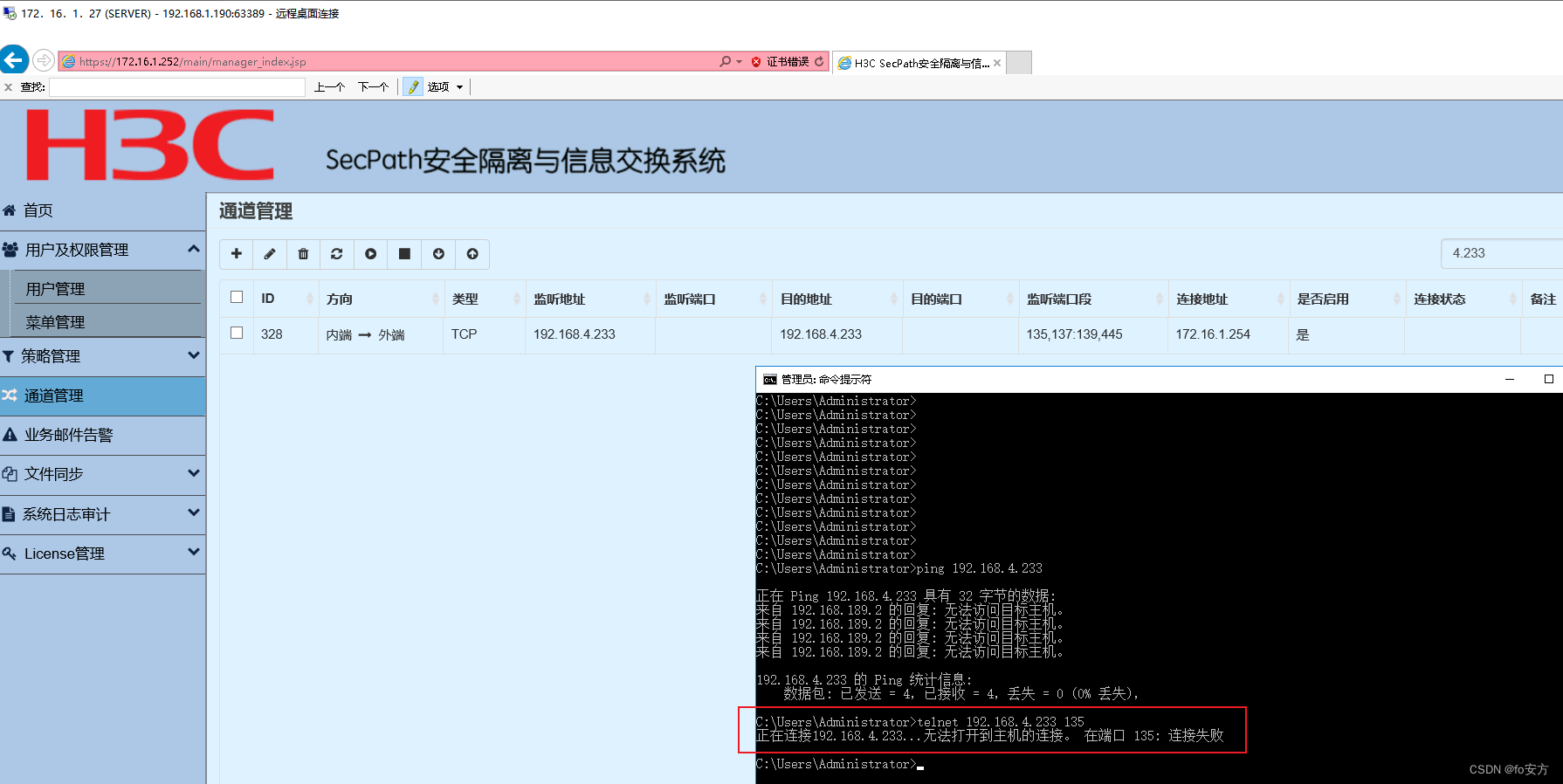
Task: Sort by the 目的端口 column header
Action: [961, 299]
